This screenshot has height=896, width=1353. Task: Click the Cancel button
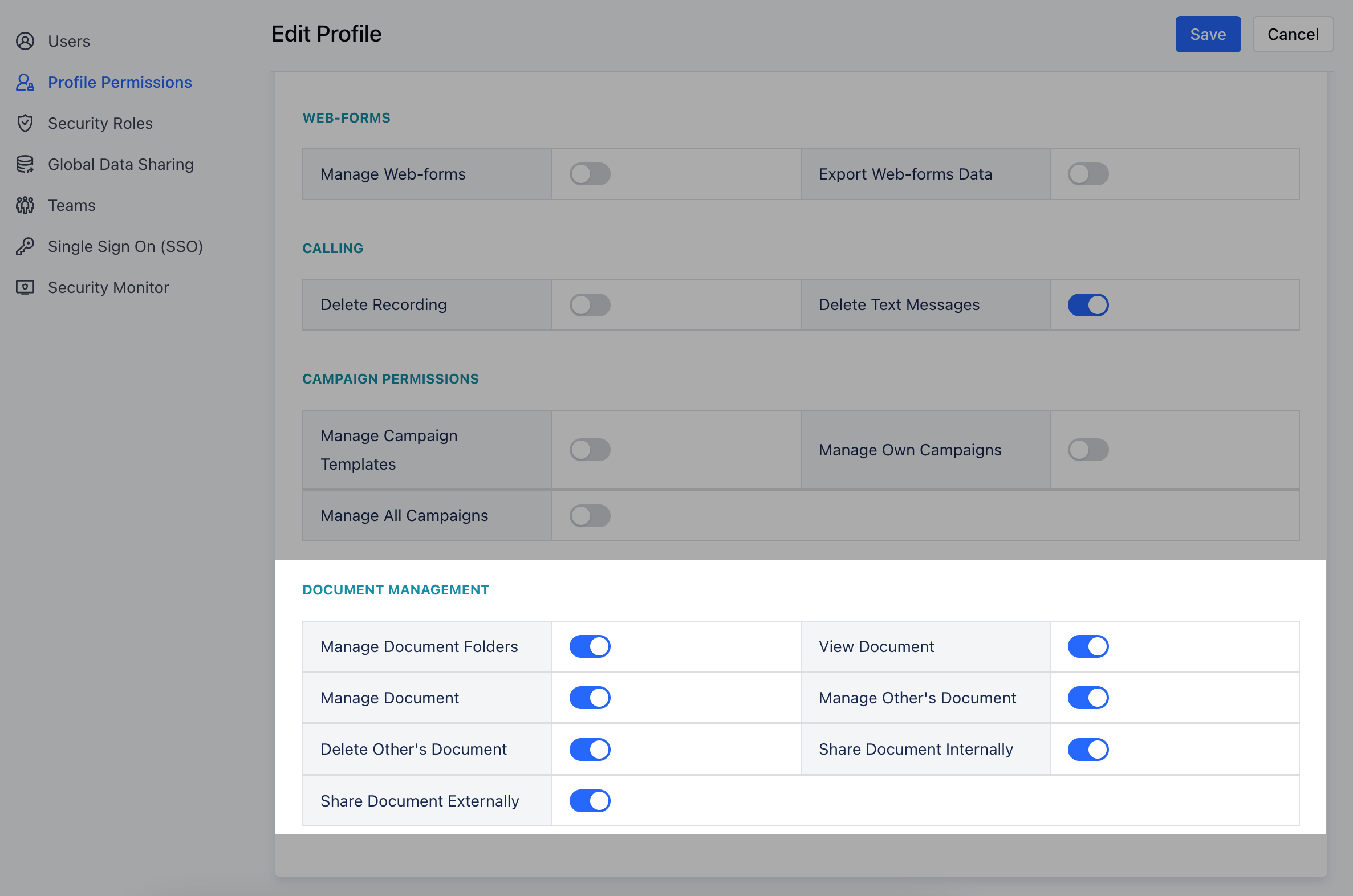click(1293, 34)
